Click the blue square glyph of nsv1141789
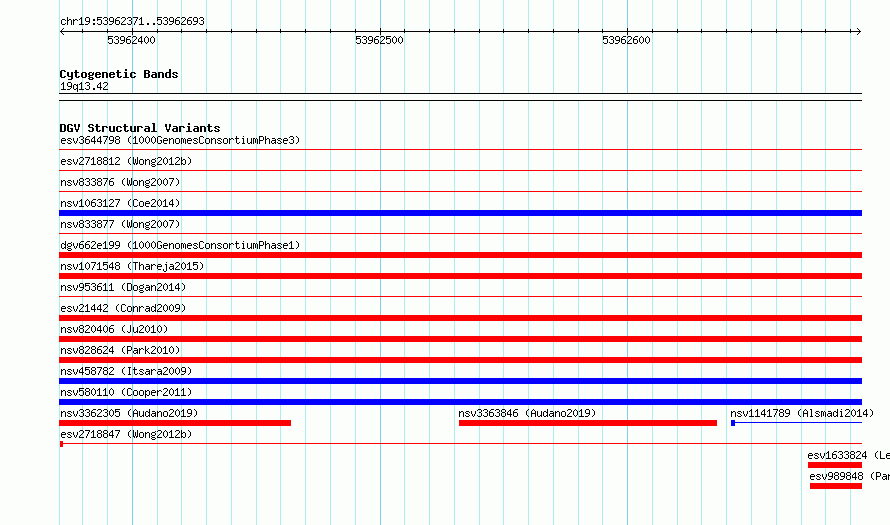This screenshot has height=525, width=890. 733,423
